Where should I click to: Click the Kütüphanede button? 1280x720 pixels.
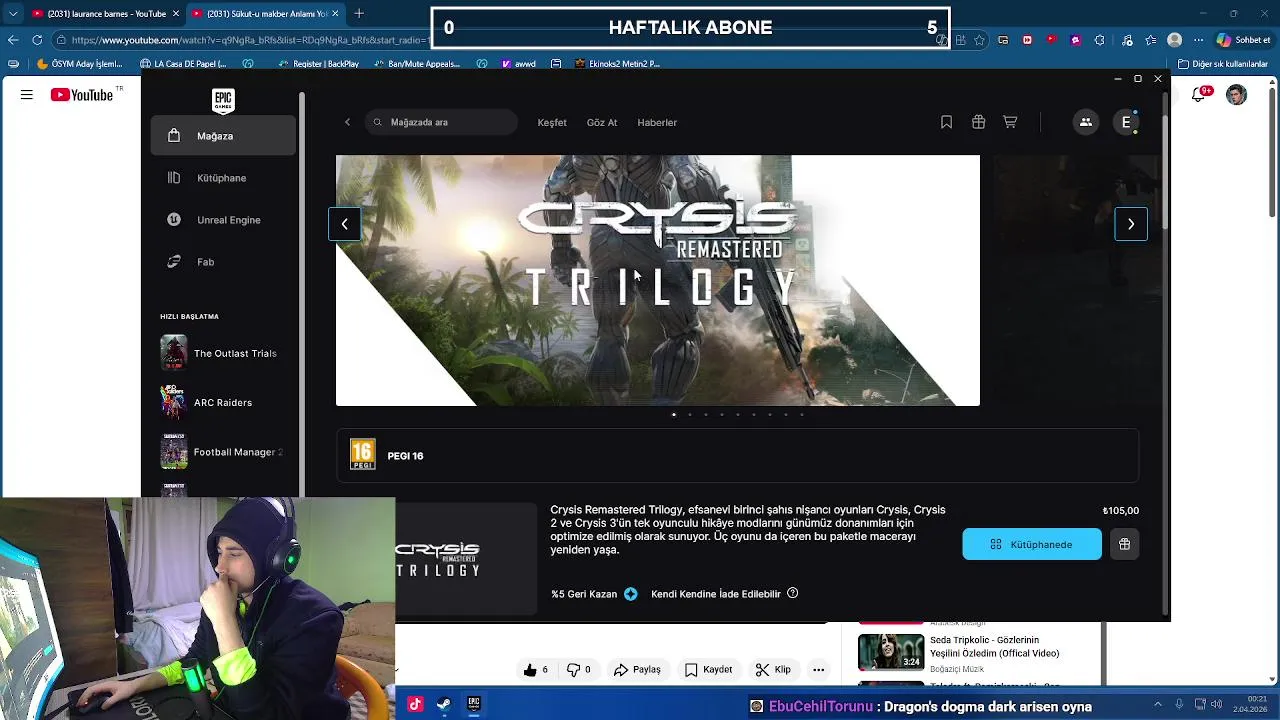[1032, 544]
